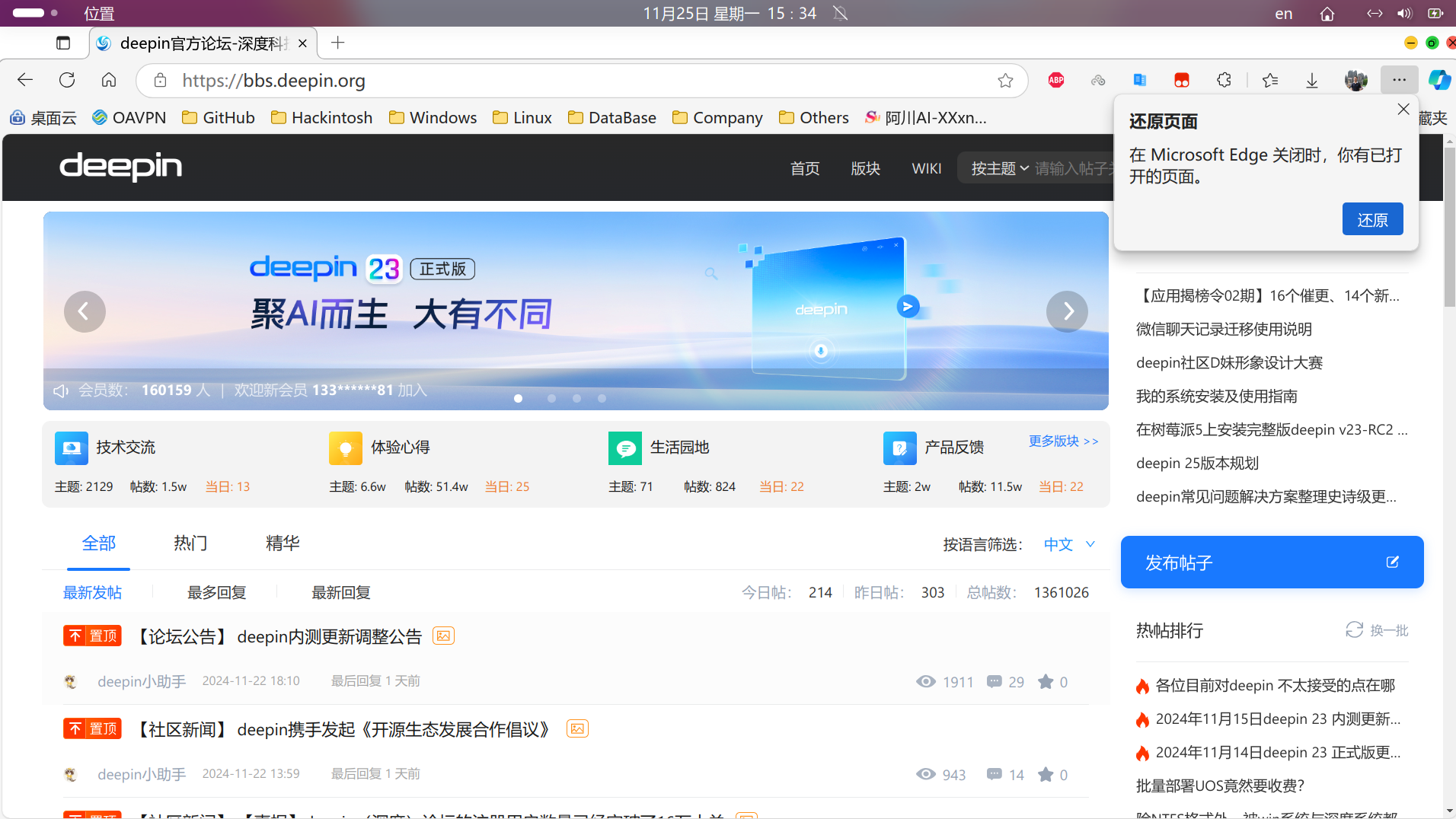Open the Company bookmarks folder
1456x819 pixels.
pos(717,118)
